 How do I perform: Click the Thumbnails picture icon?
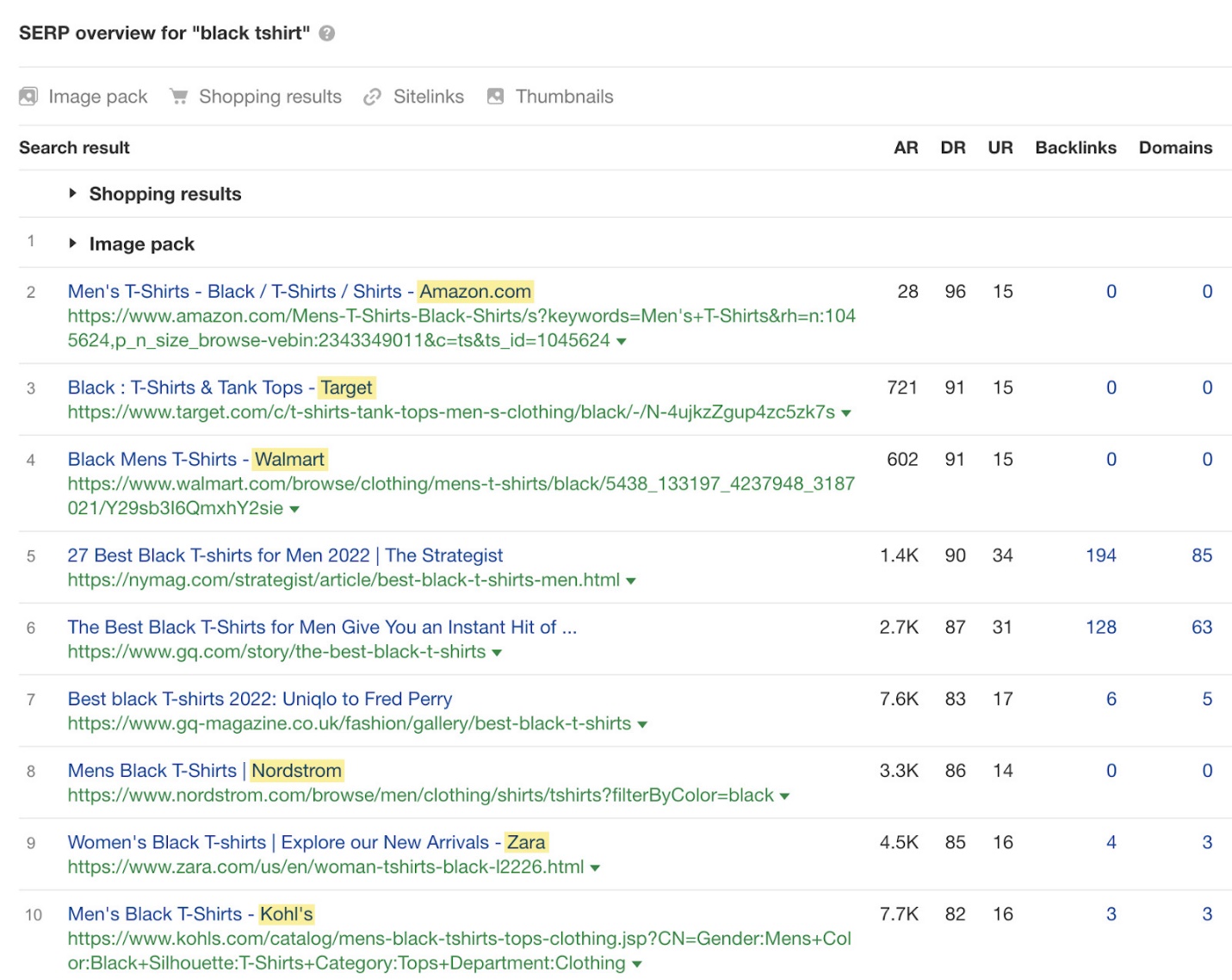click(495, 96)
